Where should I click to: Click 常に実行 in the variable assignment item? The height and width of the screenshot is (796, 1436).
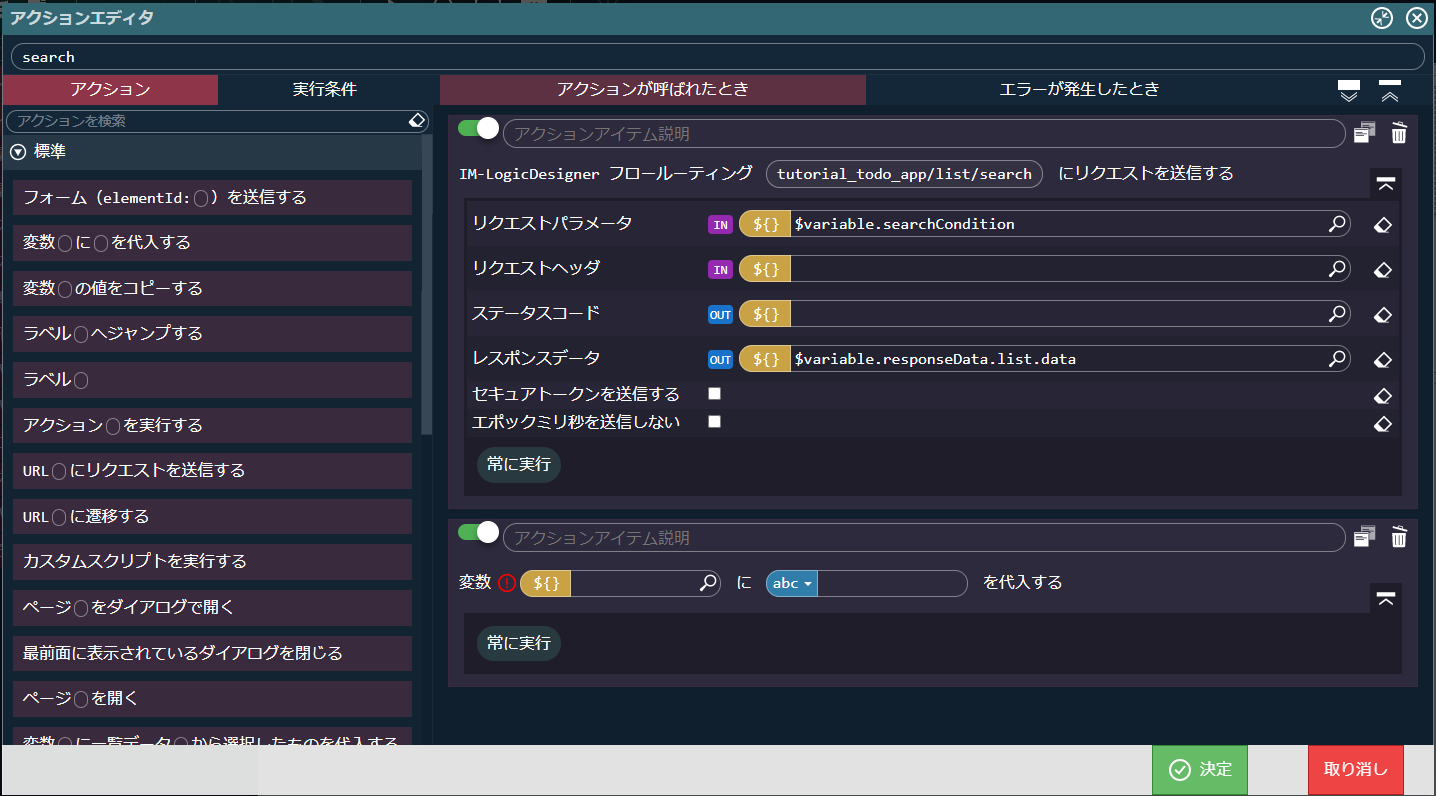point(519,643)
